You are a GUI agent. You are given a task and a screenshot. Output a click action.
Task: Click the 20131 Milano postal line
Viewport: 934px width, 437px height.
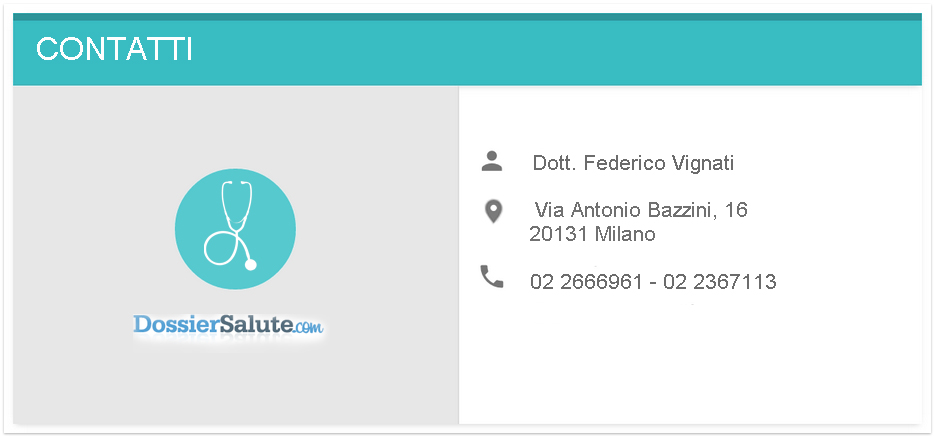[x=592, y=235]
